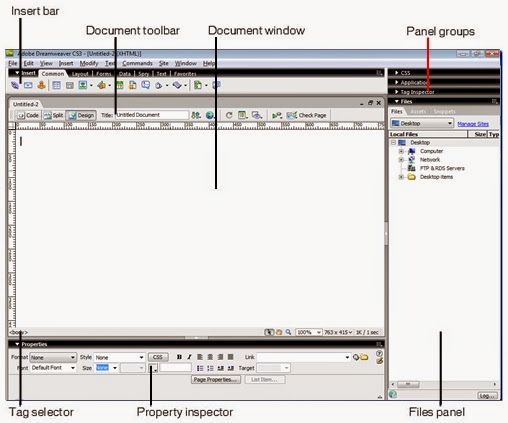This screenshot has height=423, width=508.
Task: Expand the Computer tree node
Action: (401, 151)
